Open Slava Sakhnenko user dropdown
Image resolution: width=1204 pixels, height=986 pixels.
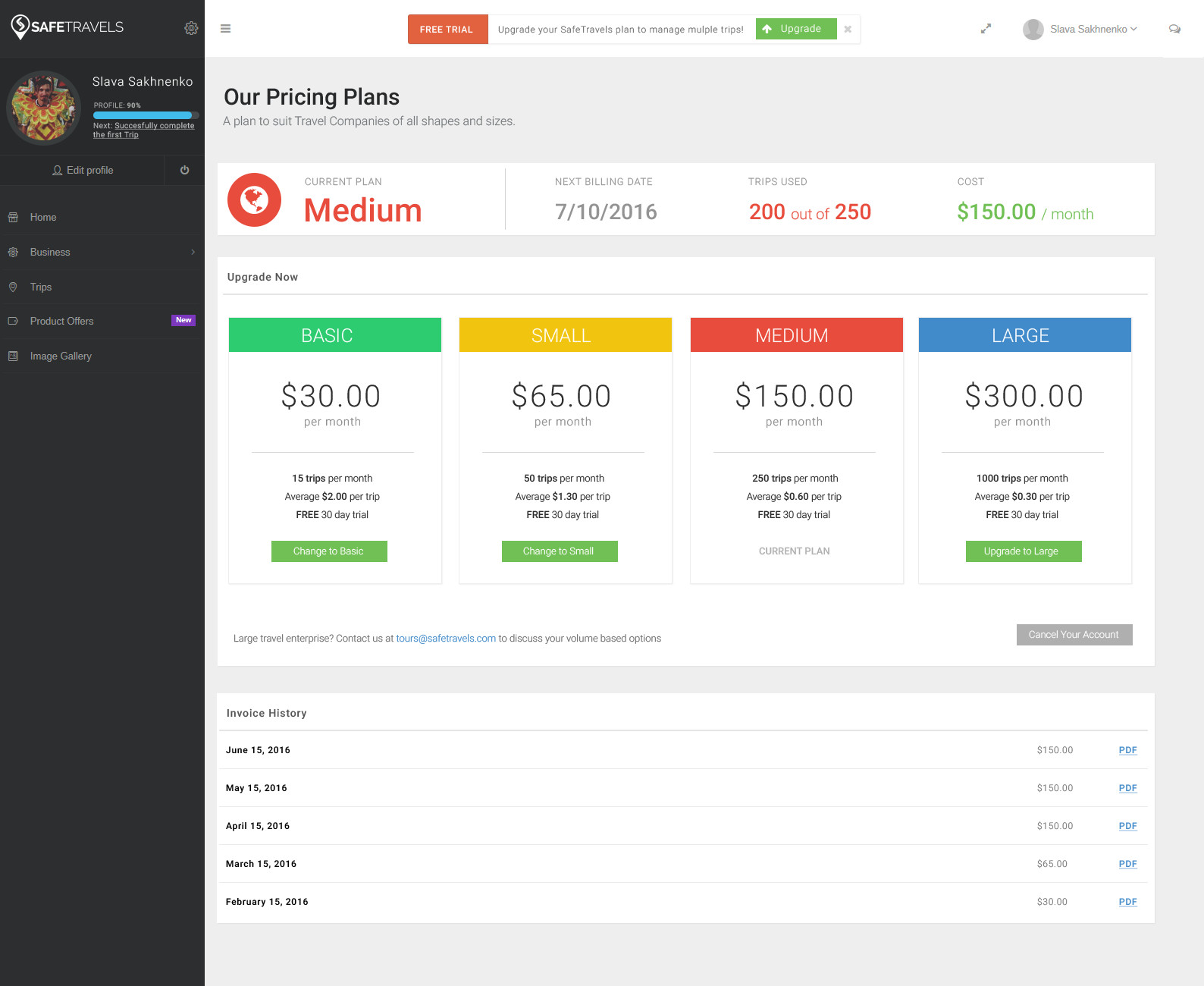(x=1080, y=29)
